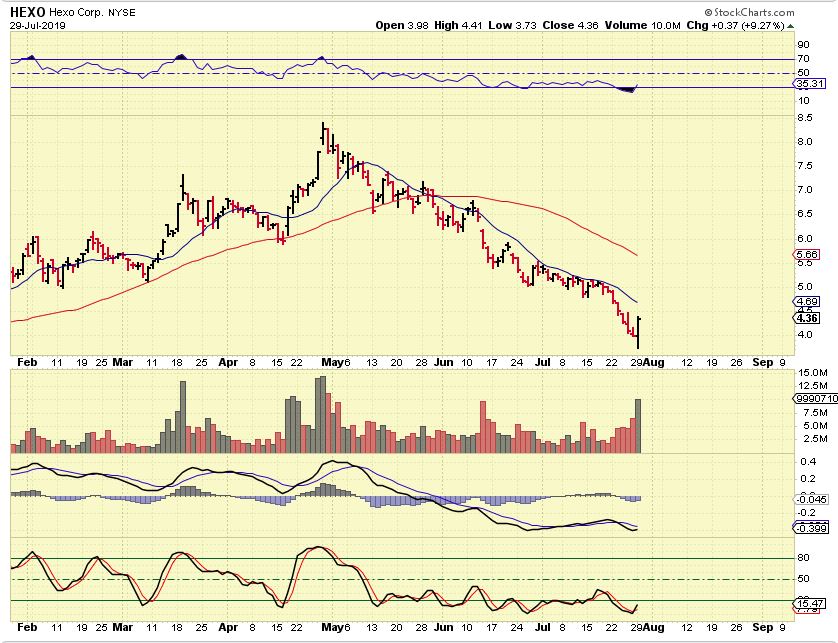Click the 8.5 price axis label
The height and width of the screenshot is (643, 838).
coord(805,118)
